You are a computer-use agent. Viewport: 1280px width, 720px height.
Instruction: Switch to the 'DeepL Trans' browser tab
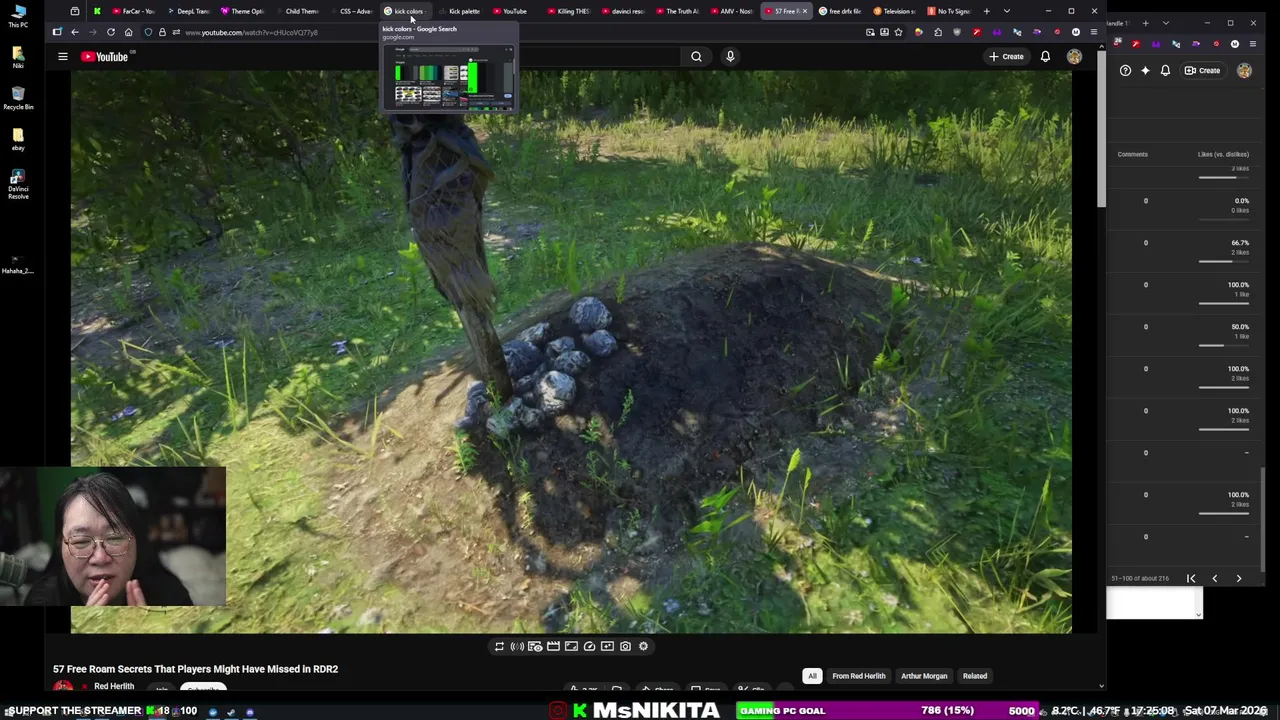tap(189, 11)
